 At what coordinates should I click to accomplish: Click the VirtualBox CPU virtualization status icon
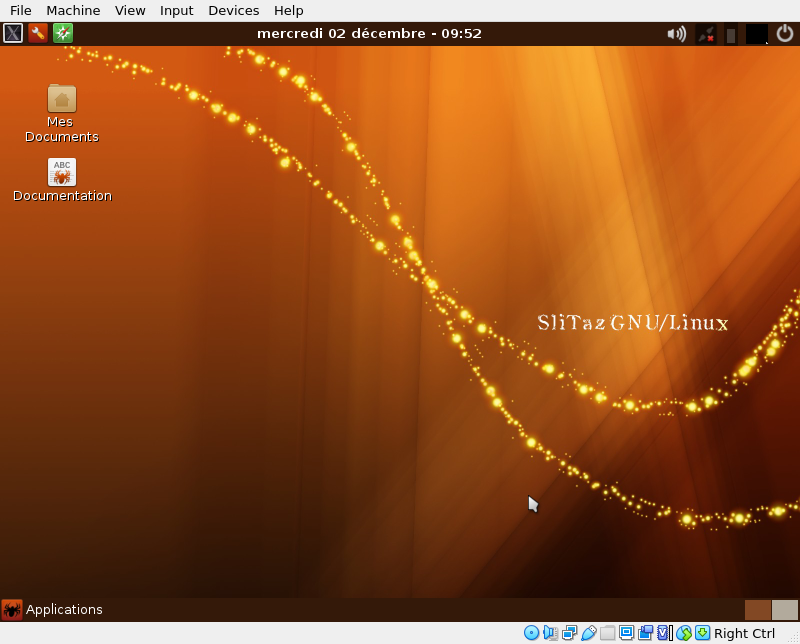(x=665, y=633)
